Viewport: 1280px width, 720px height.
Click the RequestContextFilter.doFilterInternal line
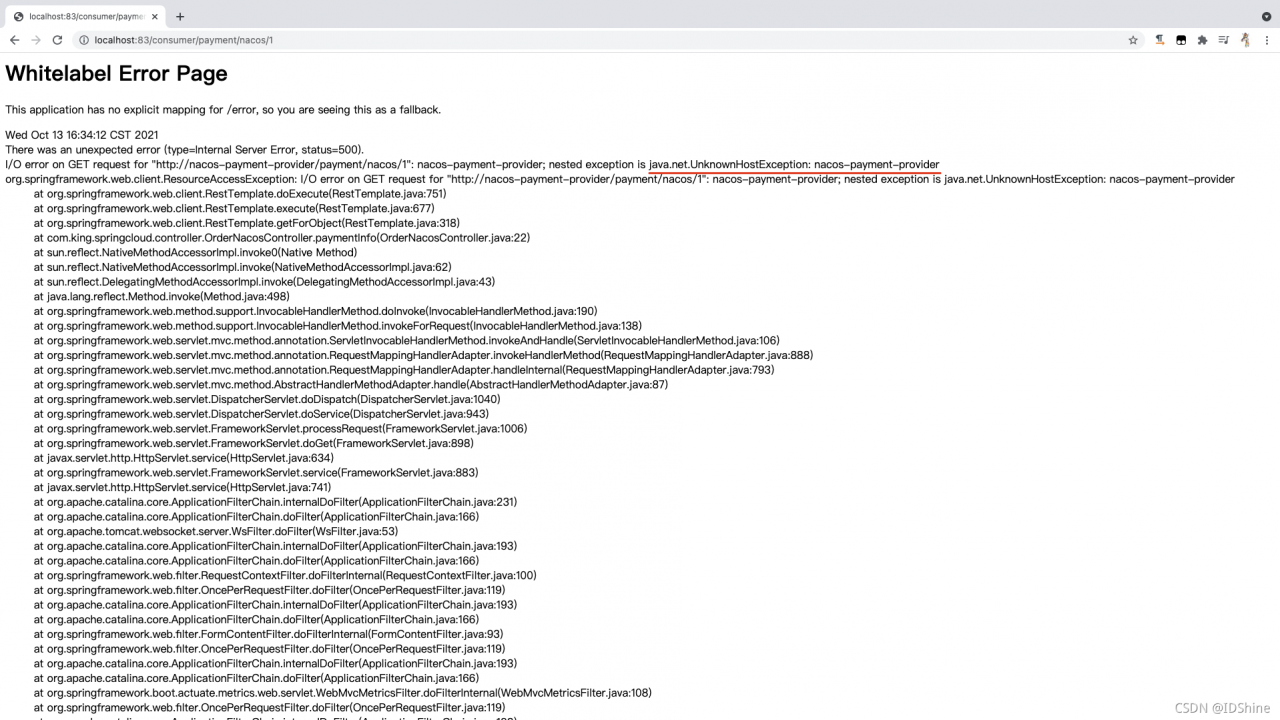[285, 575]
